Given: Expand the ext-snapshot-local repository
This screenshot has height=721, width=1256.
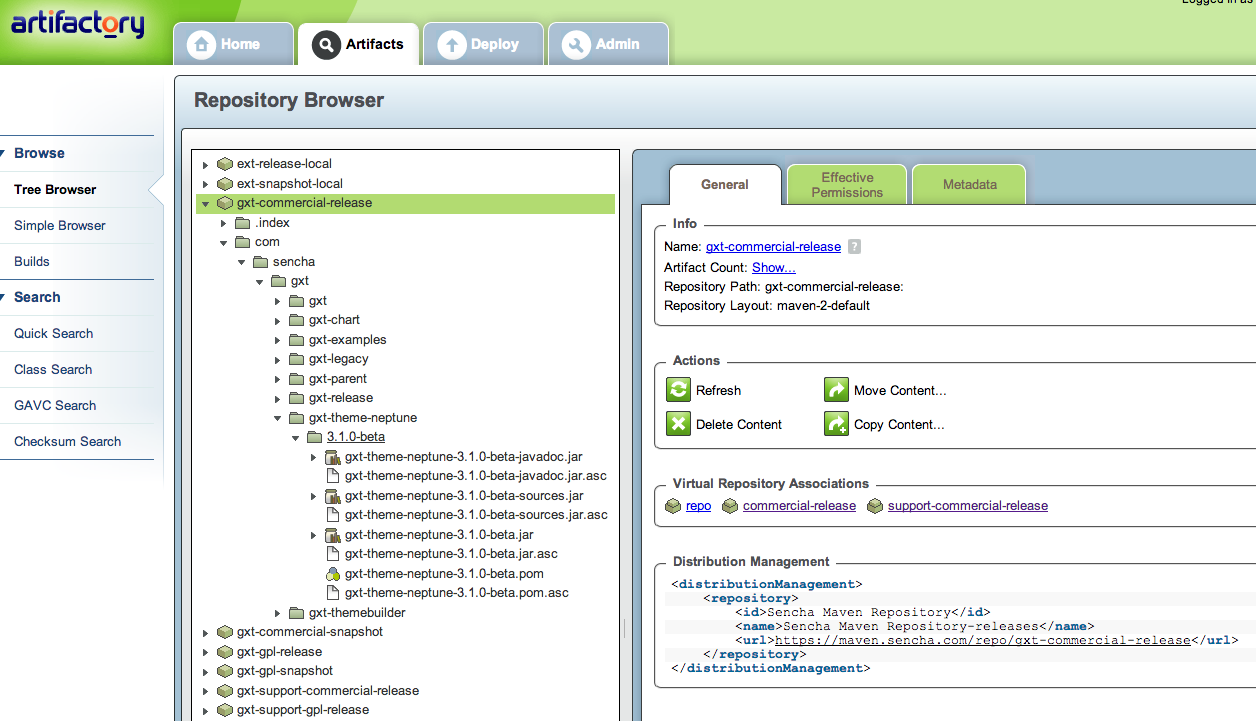Looking at the screenshot, I should [206, 184].
